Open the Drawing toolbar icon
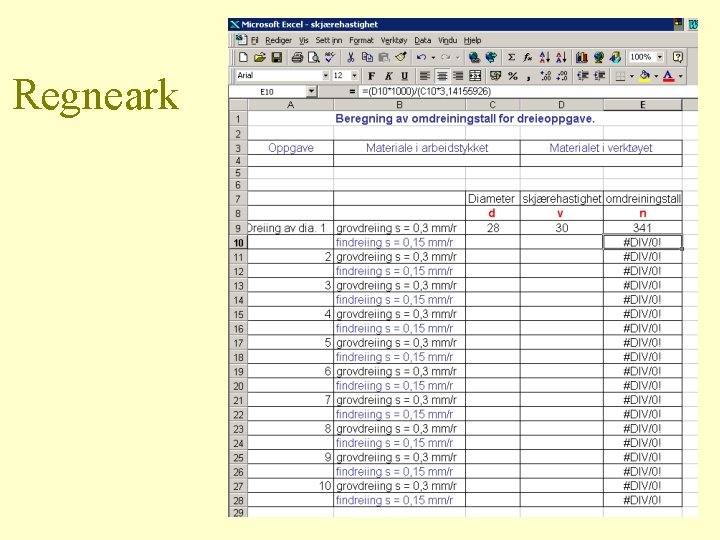This screenshot has height=540, width=720. (615, 57)
